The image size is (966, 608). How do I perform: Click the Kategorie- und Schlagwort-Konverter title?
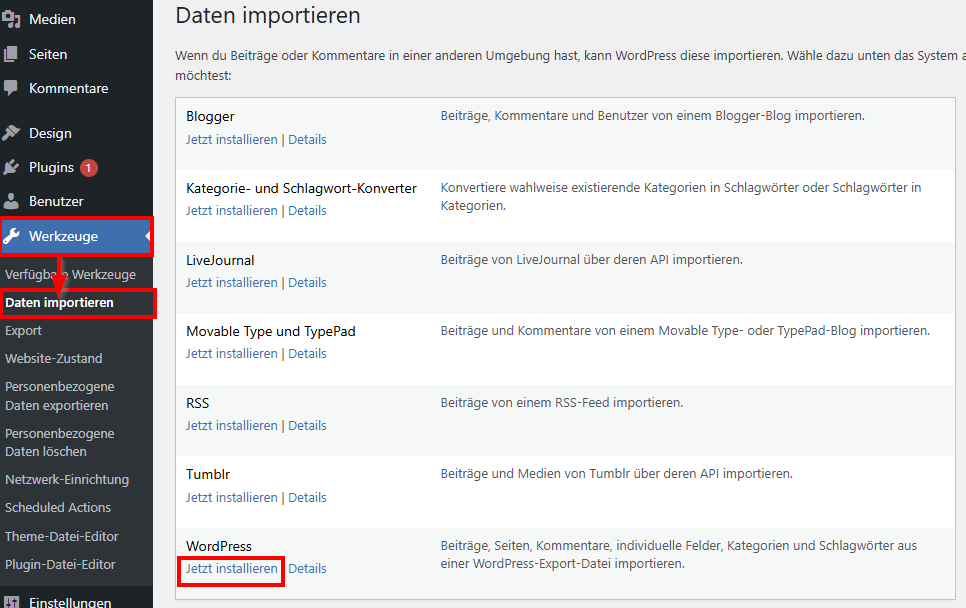[301, 188]
